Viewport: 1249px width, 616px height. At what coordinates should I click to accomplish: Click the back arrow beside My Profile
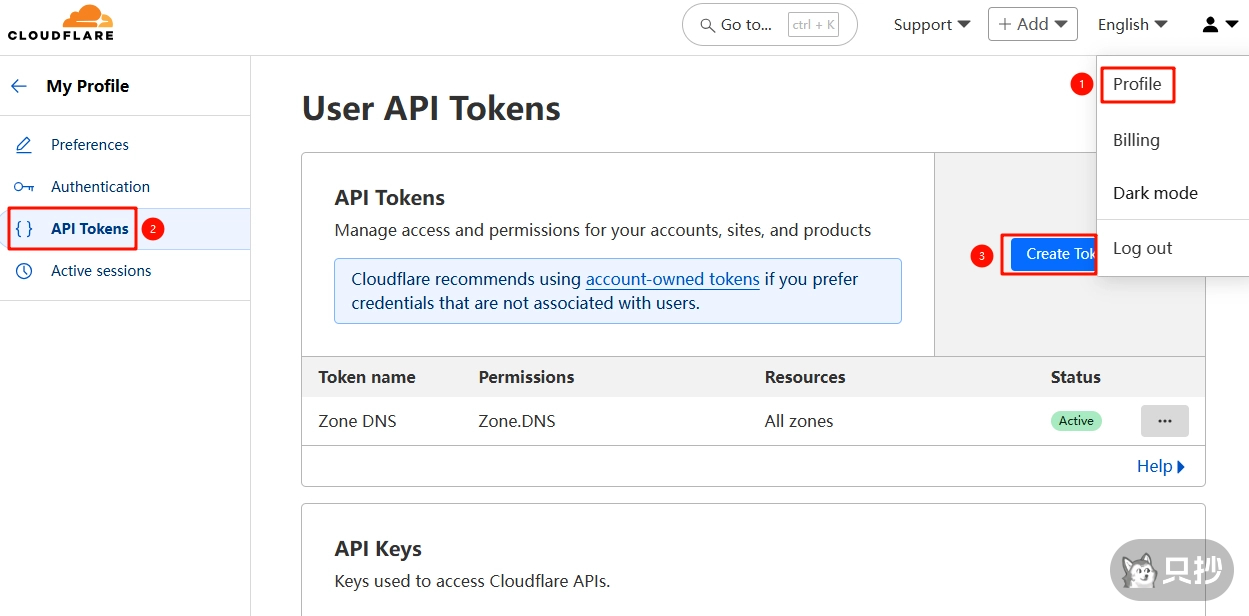pos(18,86)
